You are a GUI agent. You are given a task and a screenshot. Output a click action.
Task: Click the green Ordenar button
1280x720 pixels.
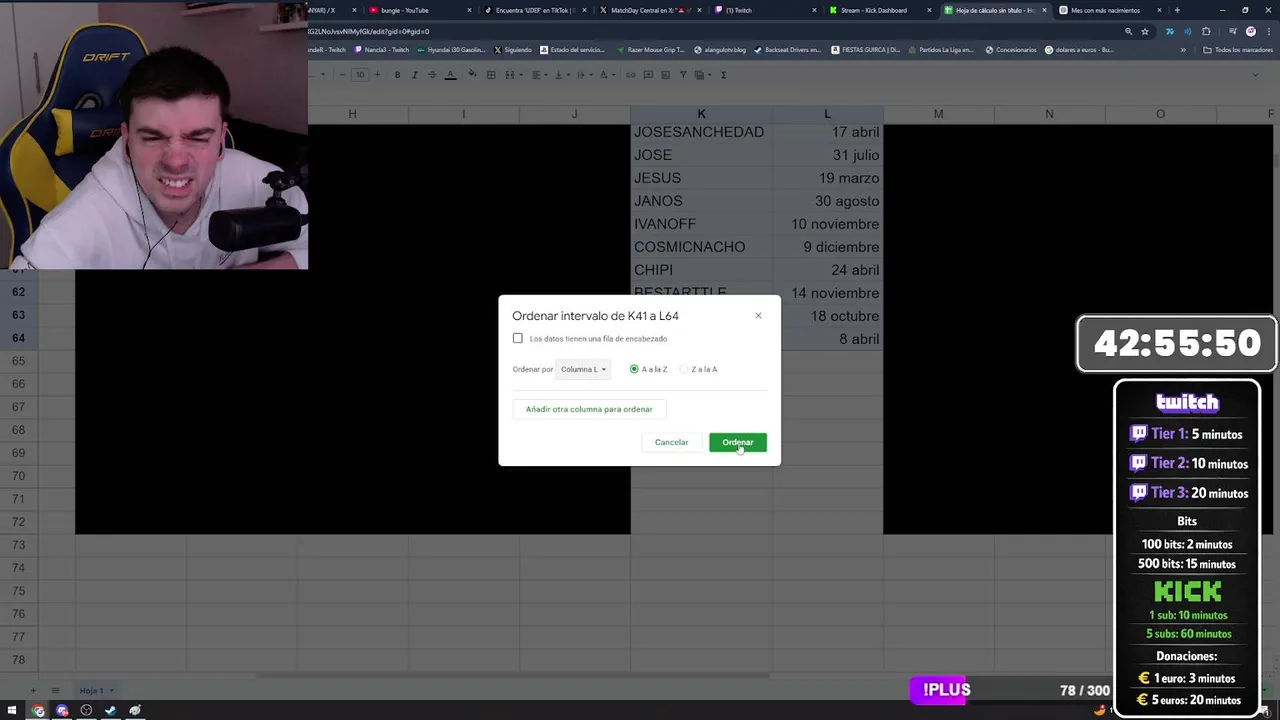coord(738,442)
